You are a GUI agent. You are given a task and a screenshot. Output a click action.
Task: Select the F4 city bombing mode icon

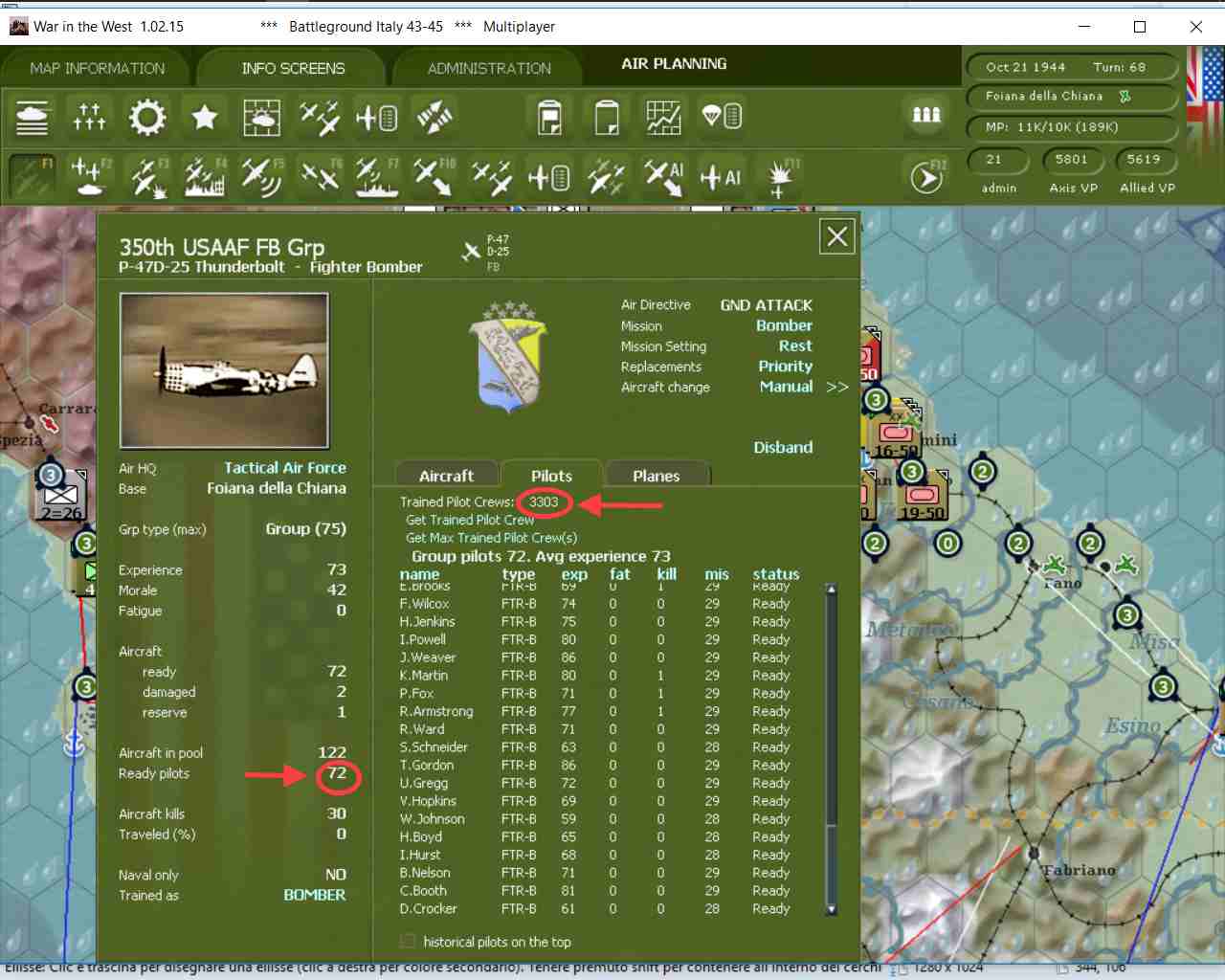coord(205,176)
